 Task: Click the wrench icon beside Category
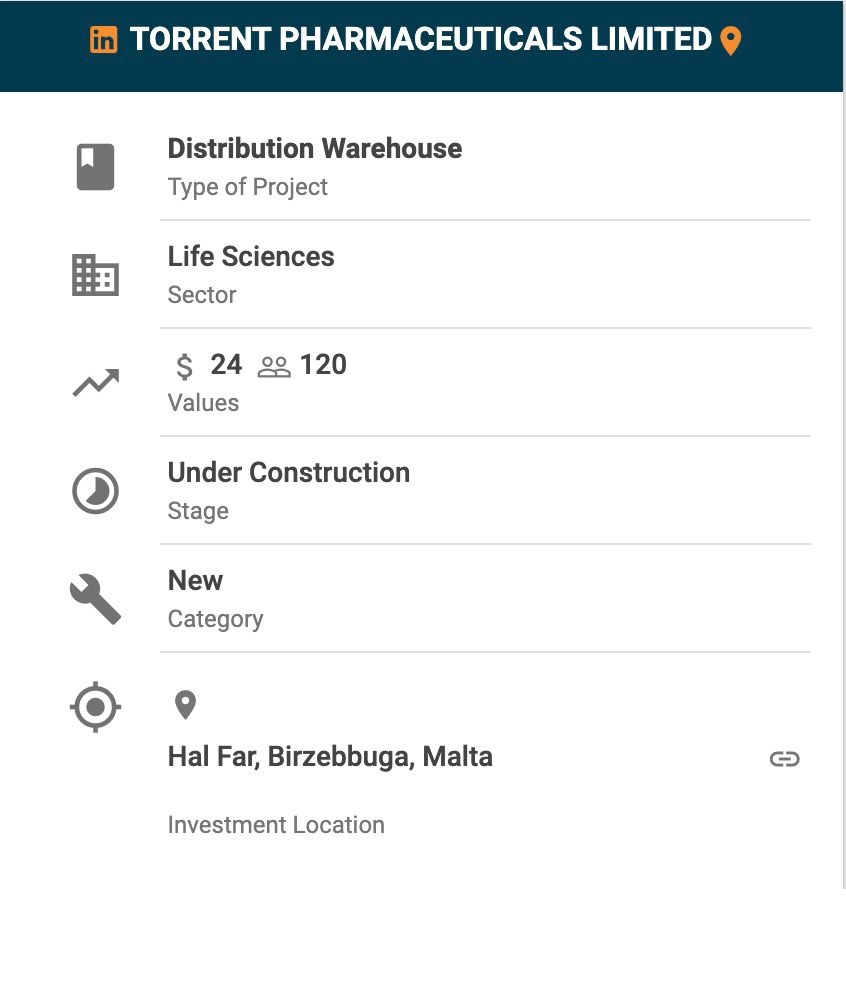[x=96, y=599]
